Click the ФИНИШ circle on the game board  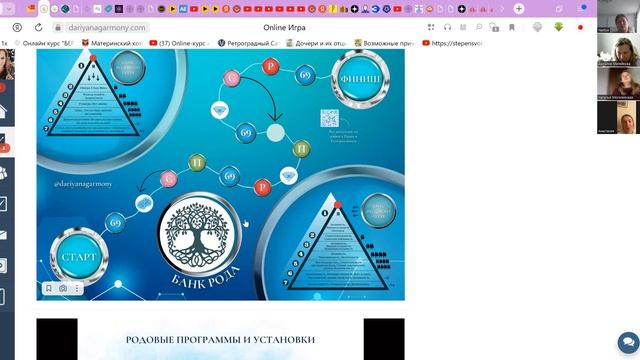pyautogui.click(x=361, y=80)
